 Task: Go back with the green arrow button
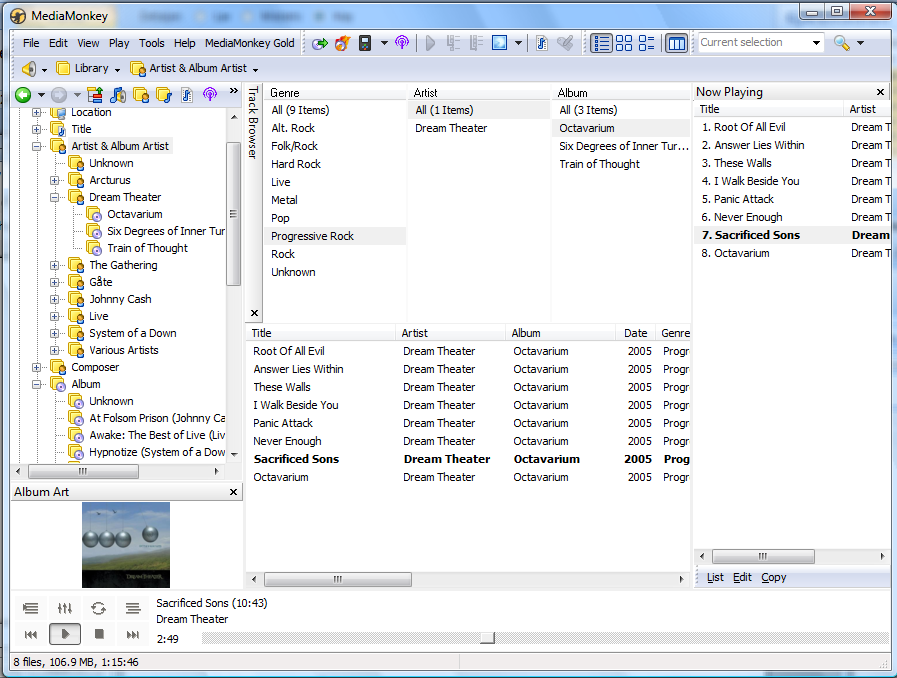[x=23, y=94]
